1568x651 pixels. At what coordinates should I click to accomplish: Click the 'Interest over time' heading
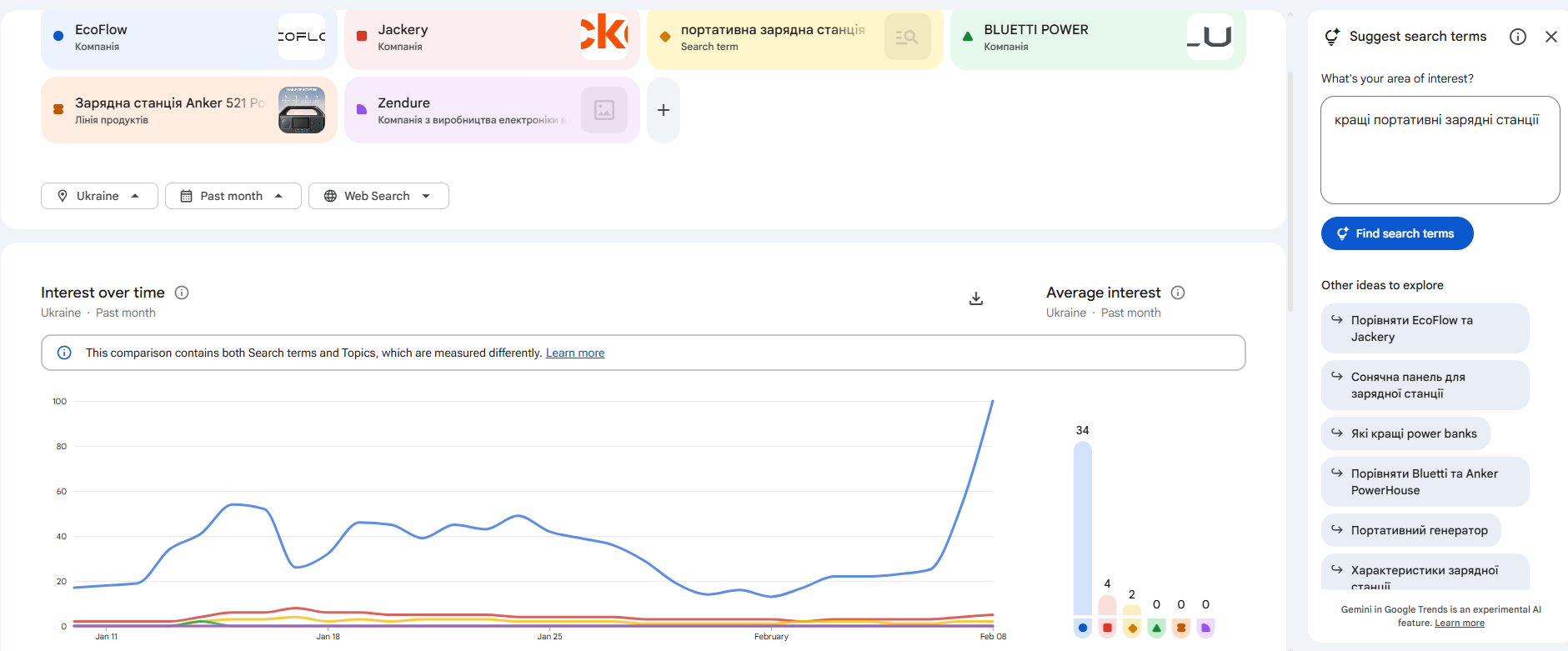click(x=103, y=293)
